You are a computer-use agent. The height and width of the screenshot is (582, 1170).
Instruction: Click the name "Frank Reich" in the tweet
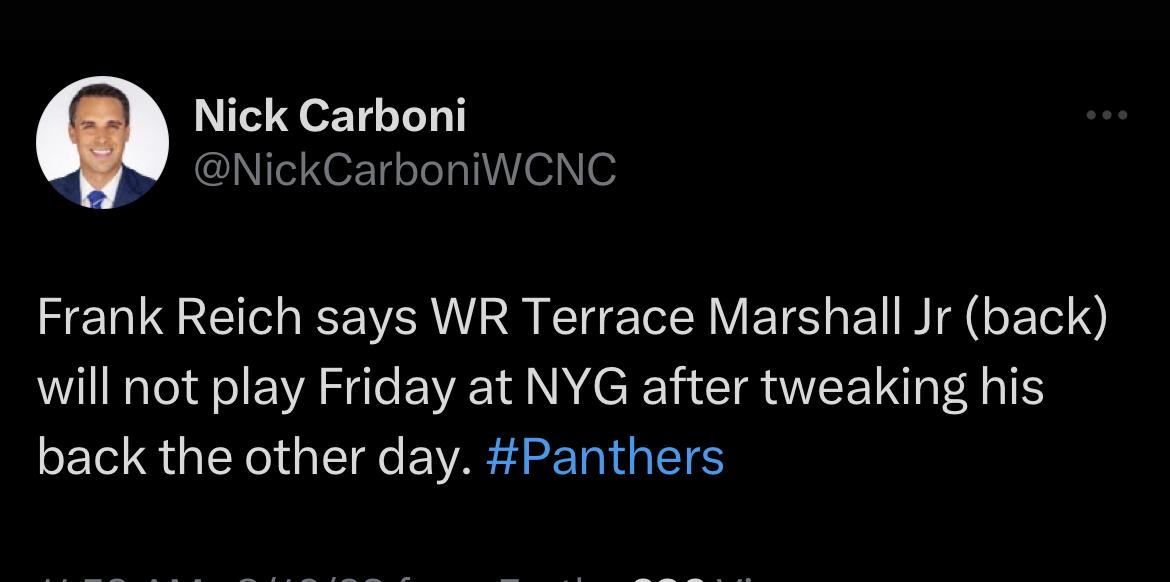pos(169,318)
